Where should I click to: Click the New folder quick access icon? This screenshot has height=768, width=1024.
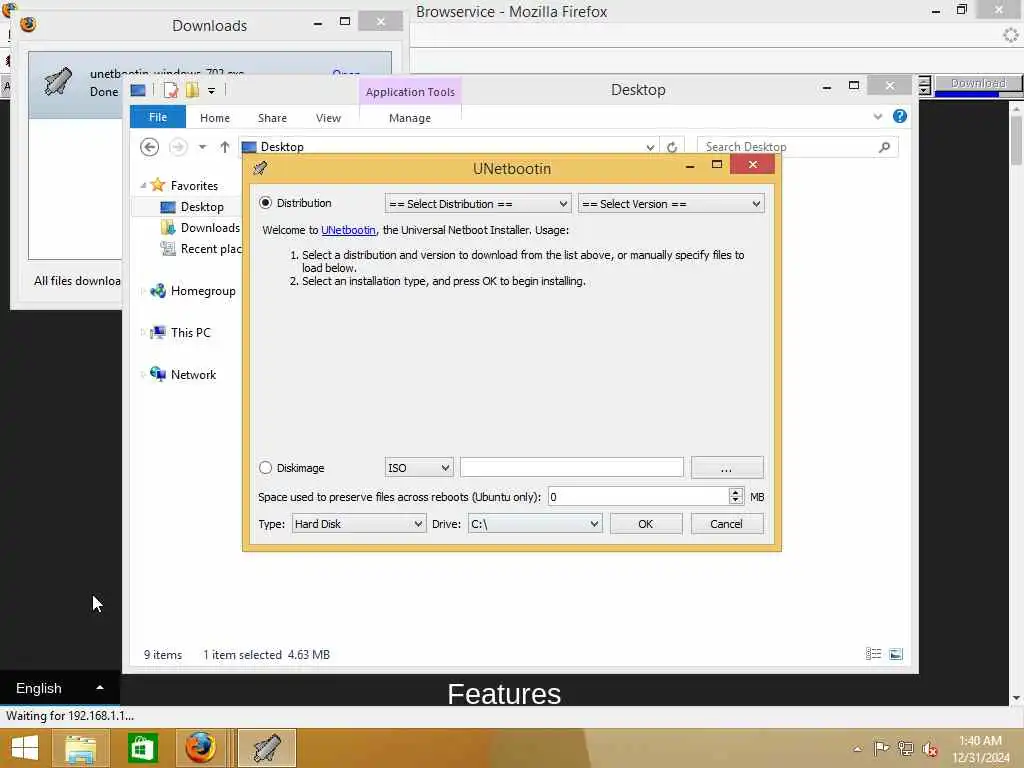tap(192, 90)
